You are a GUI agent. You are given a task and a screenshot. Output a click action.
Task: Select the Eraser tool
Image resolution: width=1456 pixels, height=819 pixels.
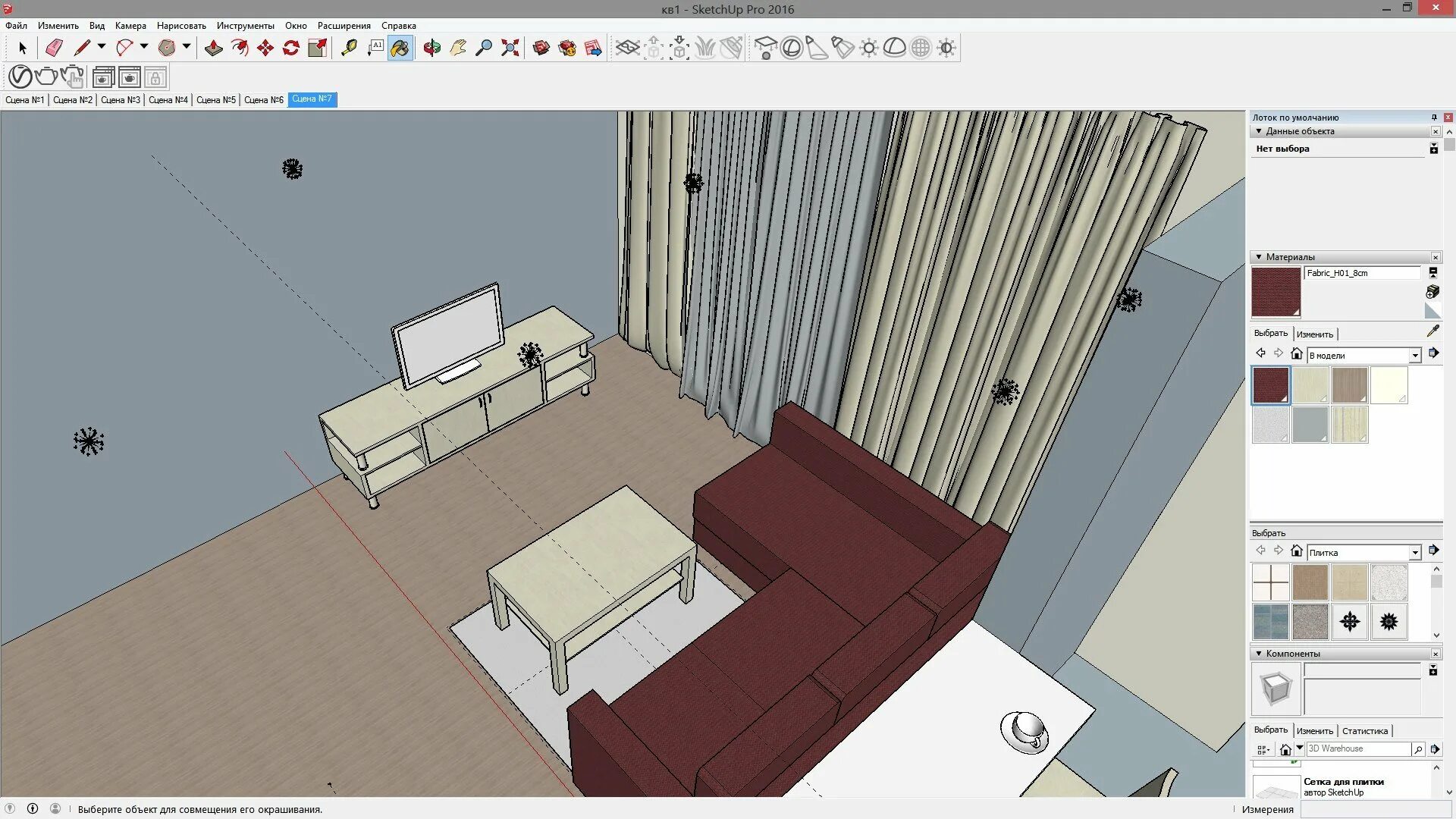tap(54, 48)
